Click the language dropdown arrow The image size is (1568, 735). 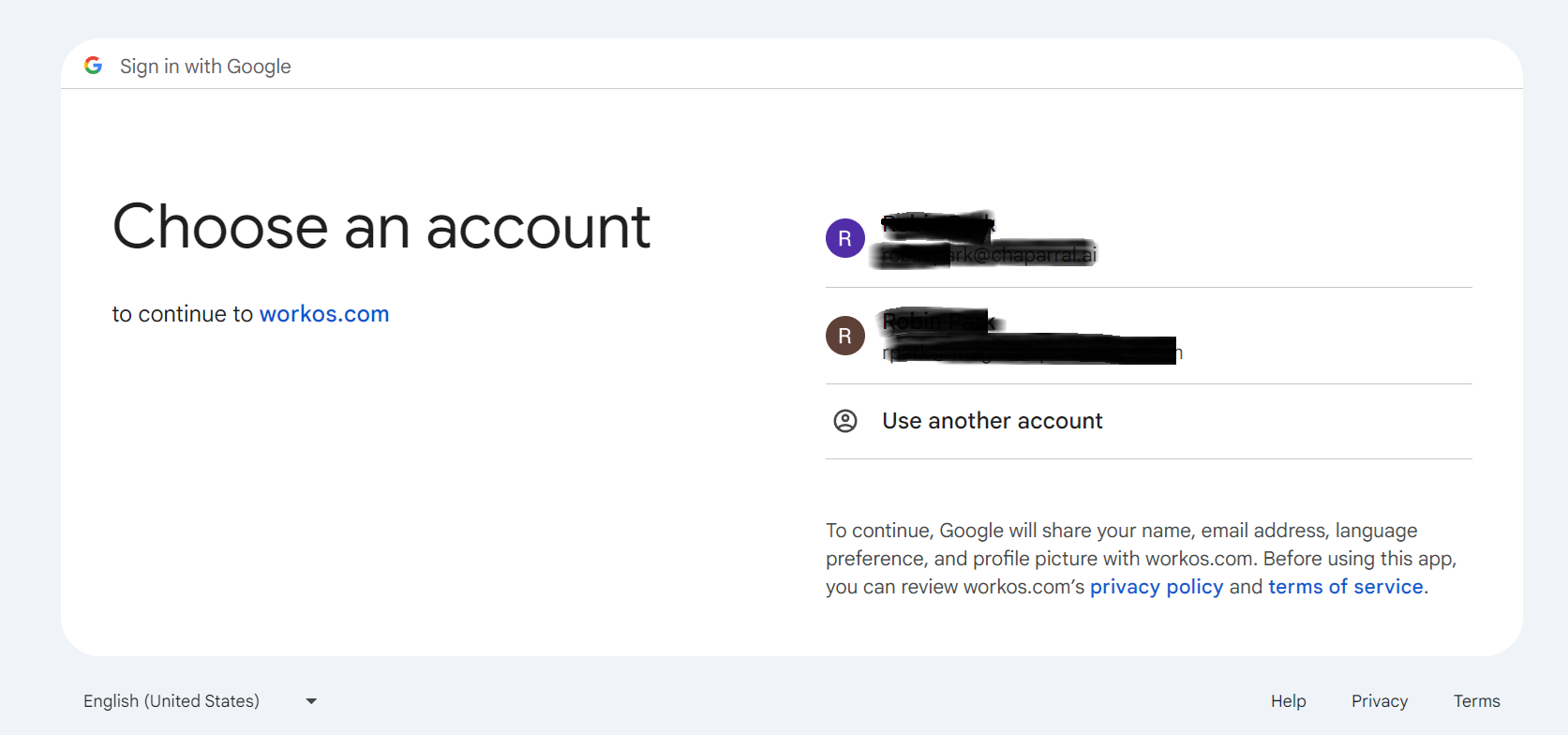click(311, 701)
